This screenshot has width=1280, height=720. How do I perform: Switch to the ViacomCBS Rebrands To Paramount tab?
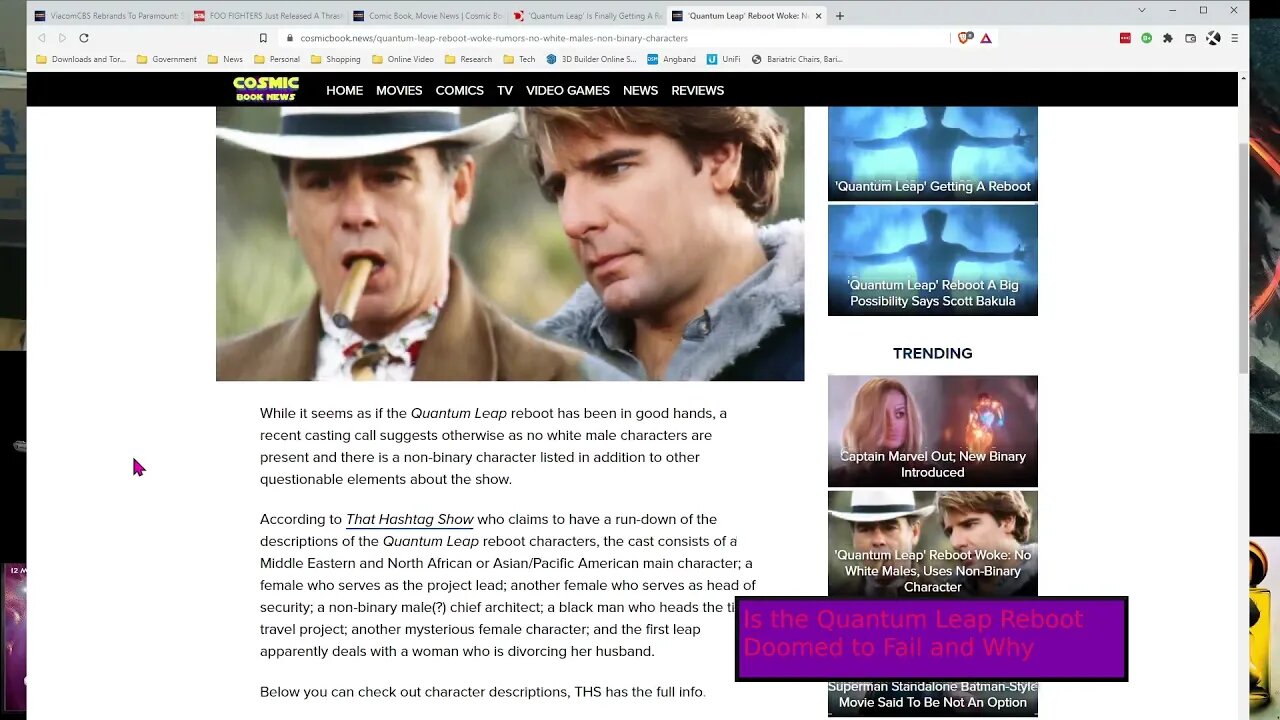tap(107, 16)
